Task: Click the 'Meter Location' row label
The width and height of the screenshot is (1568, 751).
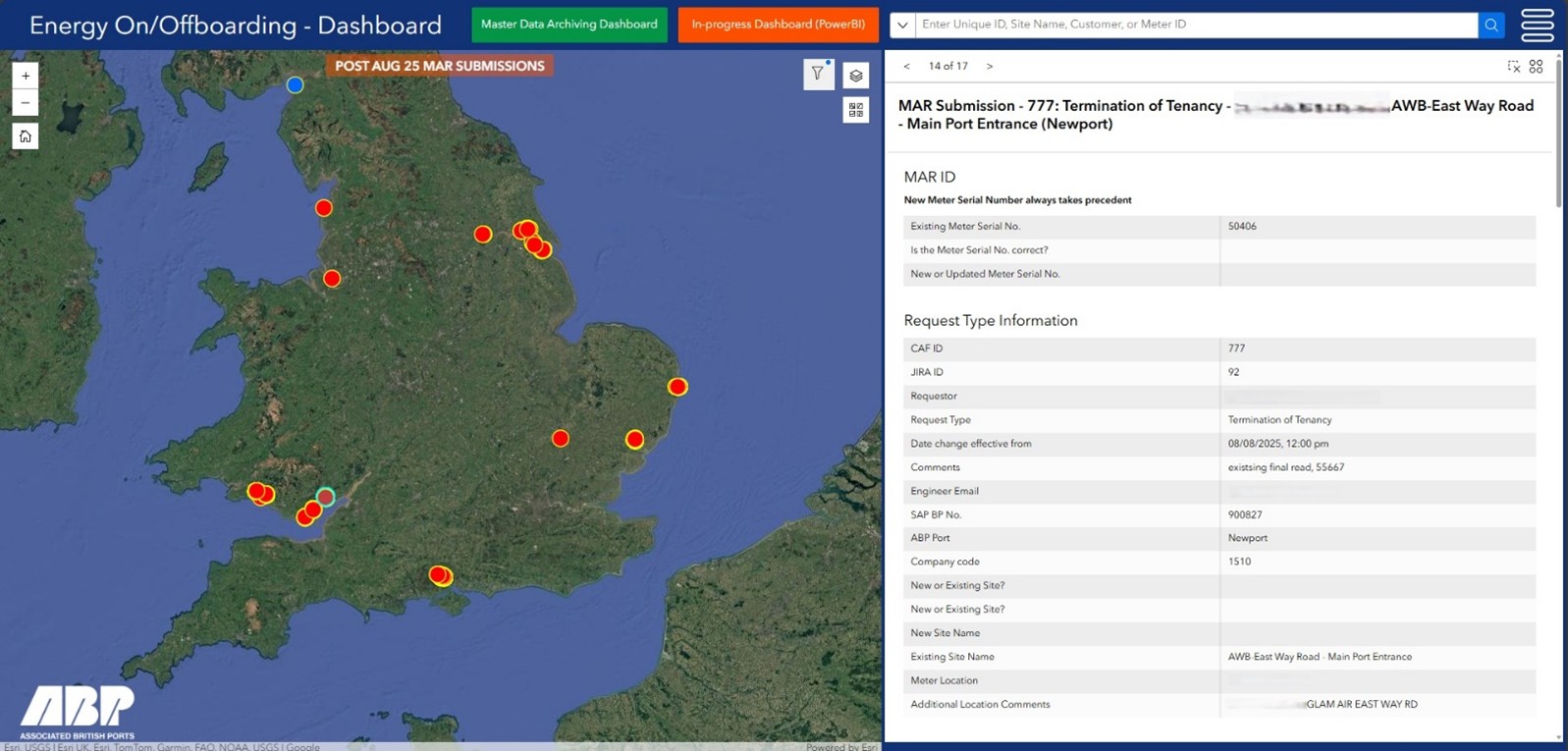Action: pos(944,680)
